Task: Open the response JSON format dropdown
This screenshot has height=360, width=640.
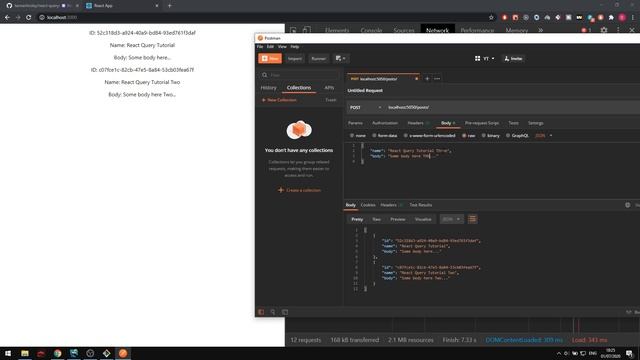Action: coord(451,219)
